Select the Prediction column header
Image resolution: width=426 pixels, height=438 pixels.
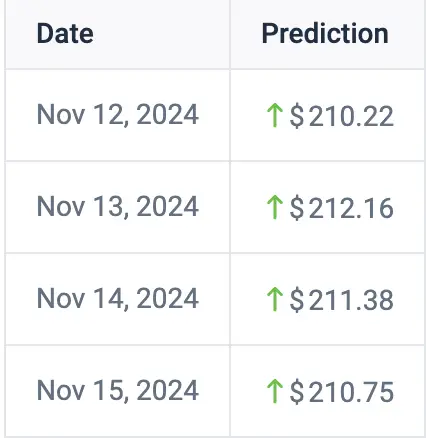click(325, 33)
